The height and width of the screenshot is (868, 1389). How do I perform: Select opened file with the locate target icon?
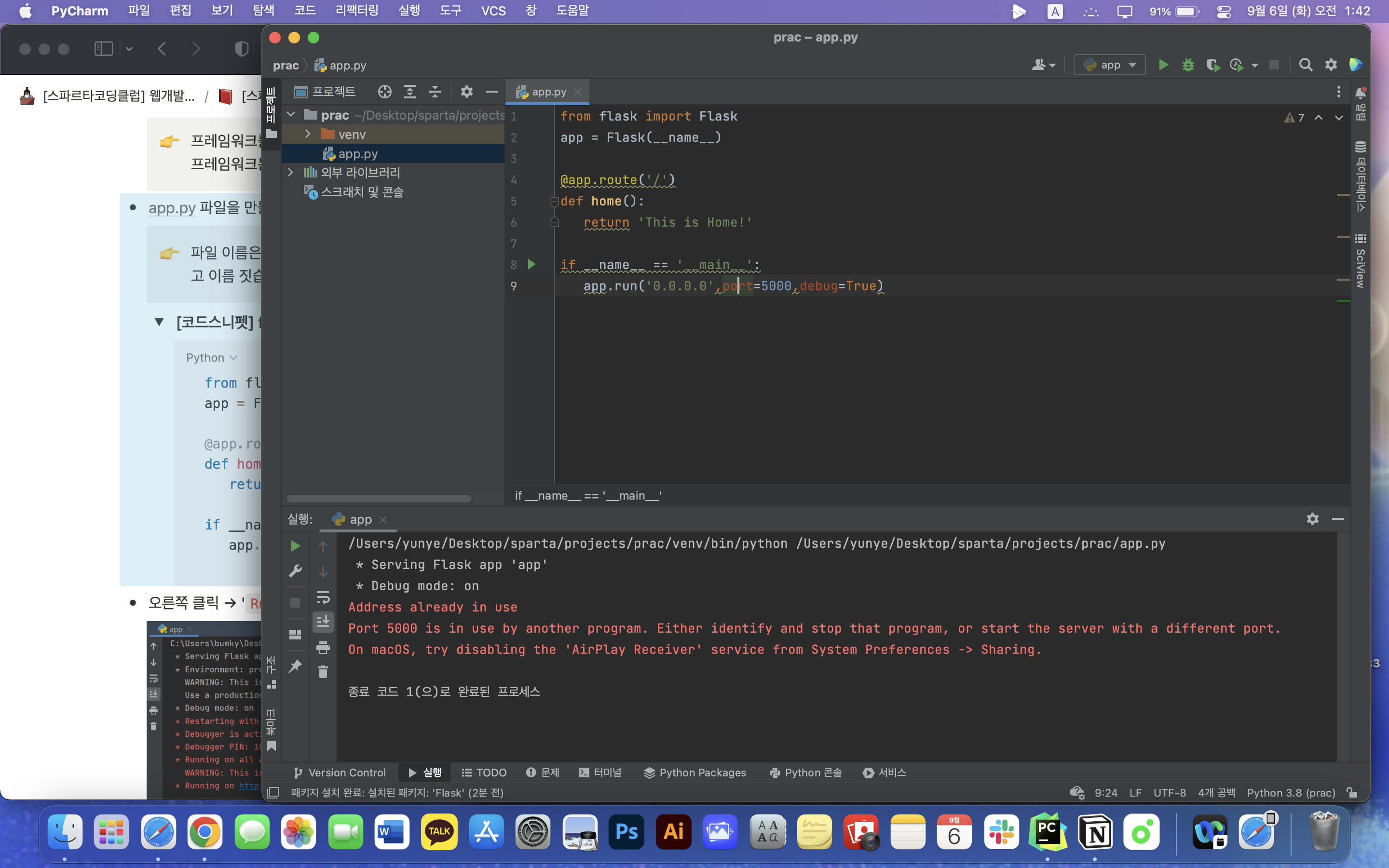pyautogui.click(x=384, y=92)
